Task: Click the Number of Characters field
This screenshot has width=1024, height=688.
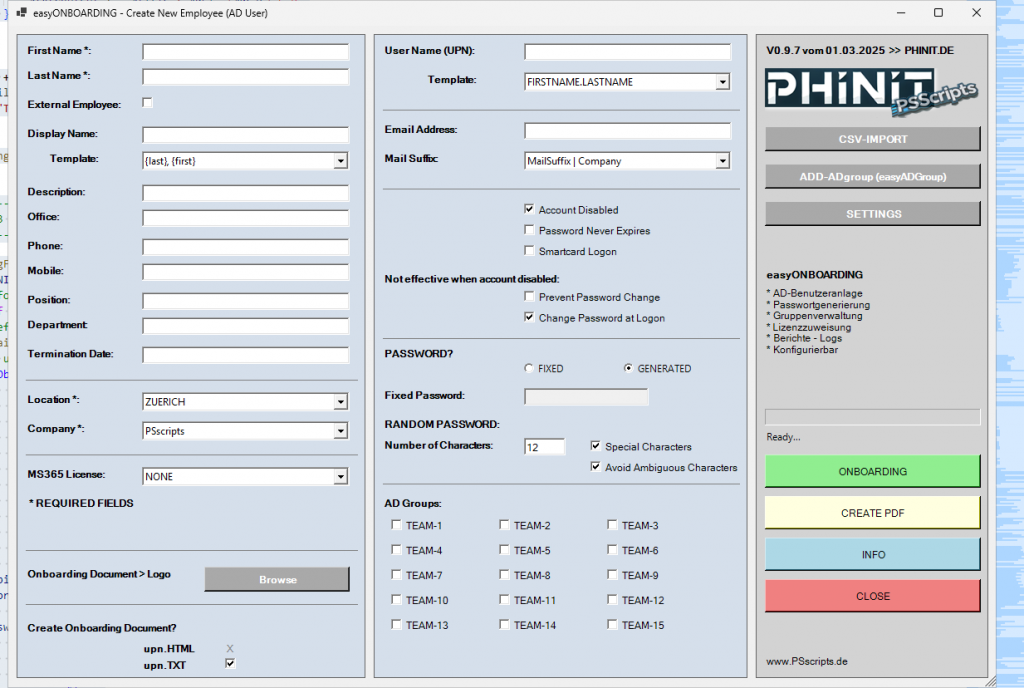Action: (x=544, y=447)
